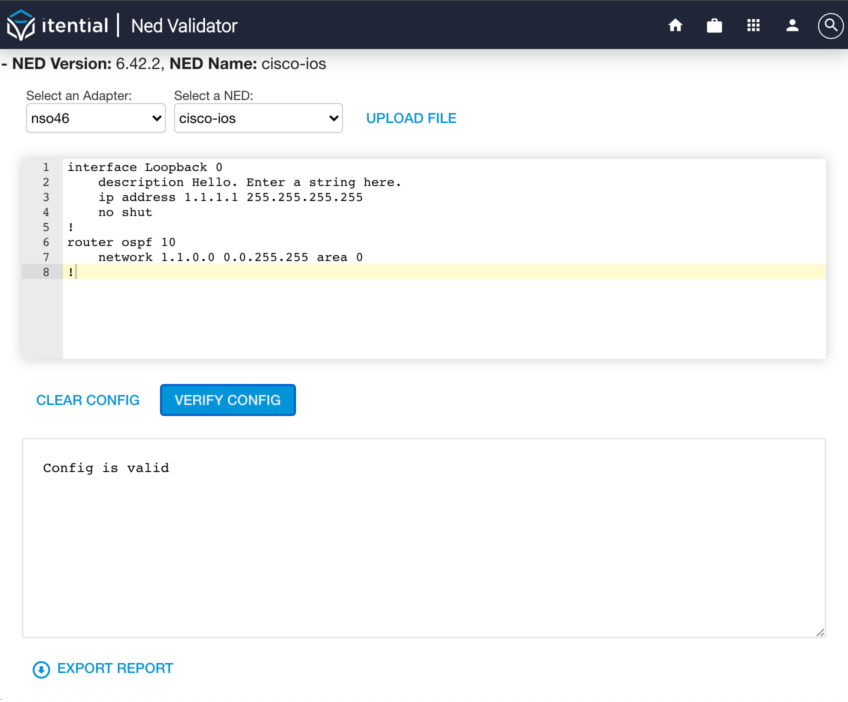This screenshot has height=702, width=848.
Task: Click the 'network 1.1.0.0' line
Action: [230, 257]
